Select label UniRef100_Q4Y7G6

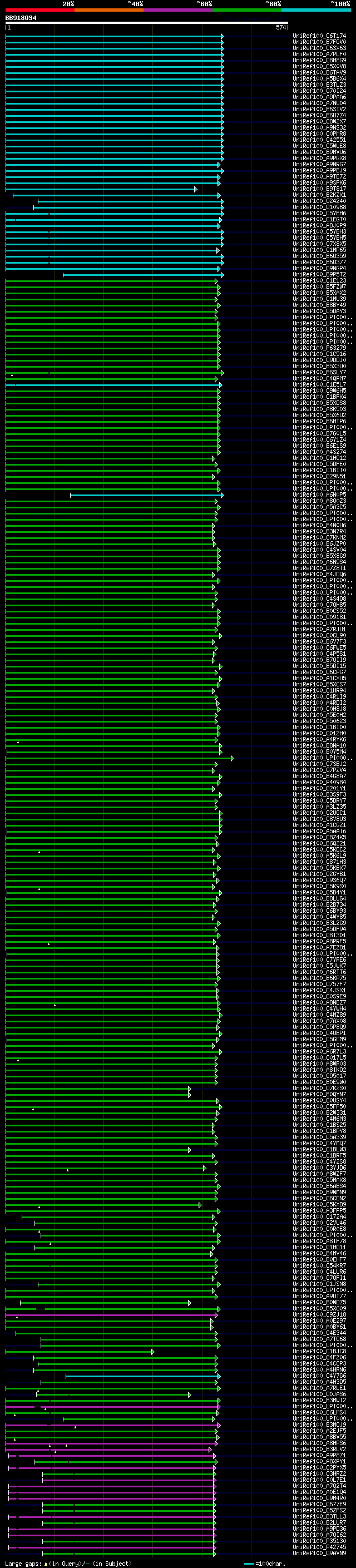pyautogui.click(x=319, y=1376)
